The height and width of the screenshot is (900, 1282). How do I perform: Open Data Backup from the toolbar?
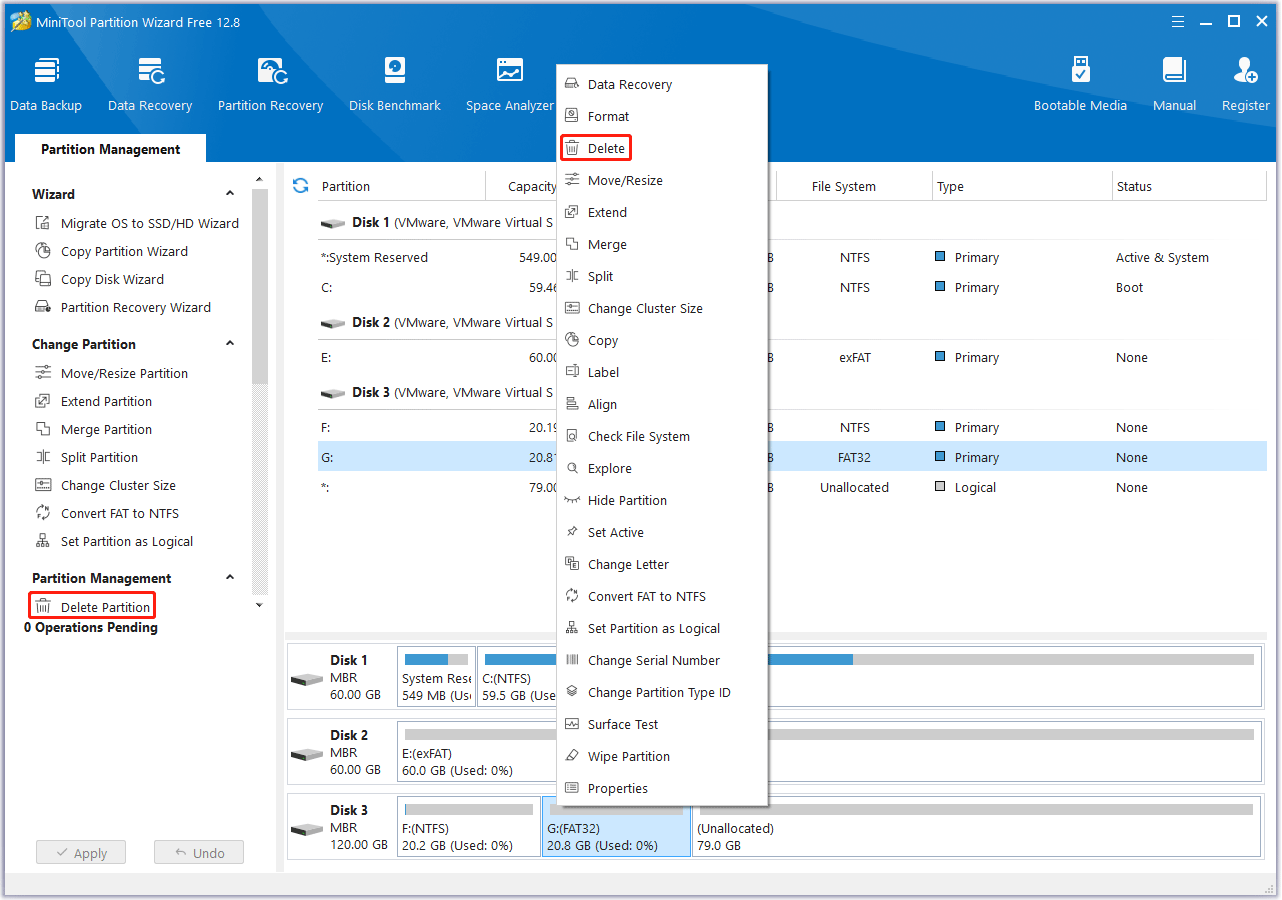[x=46, y=85]
